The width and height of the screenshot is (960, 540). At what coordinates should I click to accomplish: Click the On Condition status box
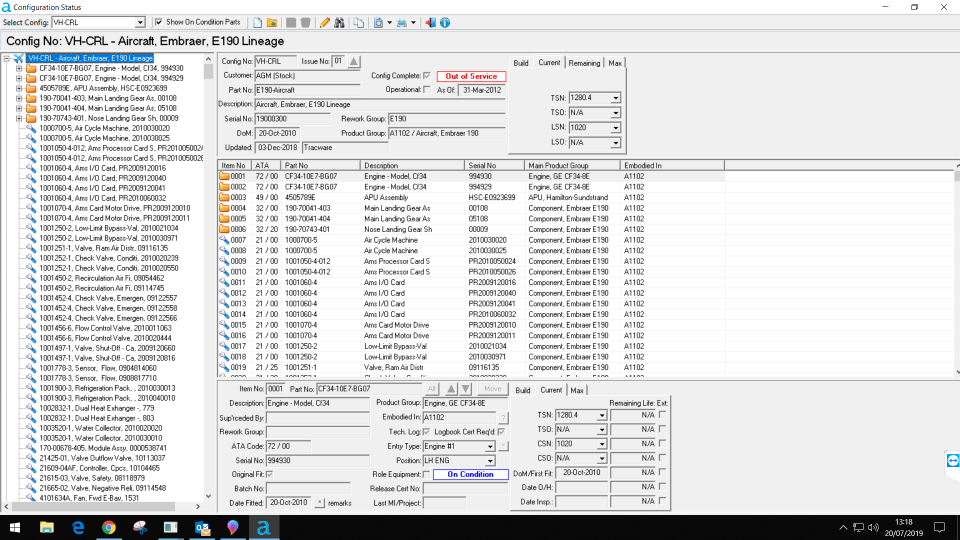pos(470,474)
